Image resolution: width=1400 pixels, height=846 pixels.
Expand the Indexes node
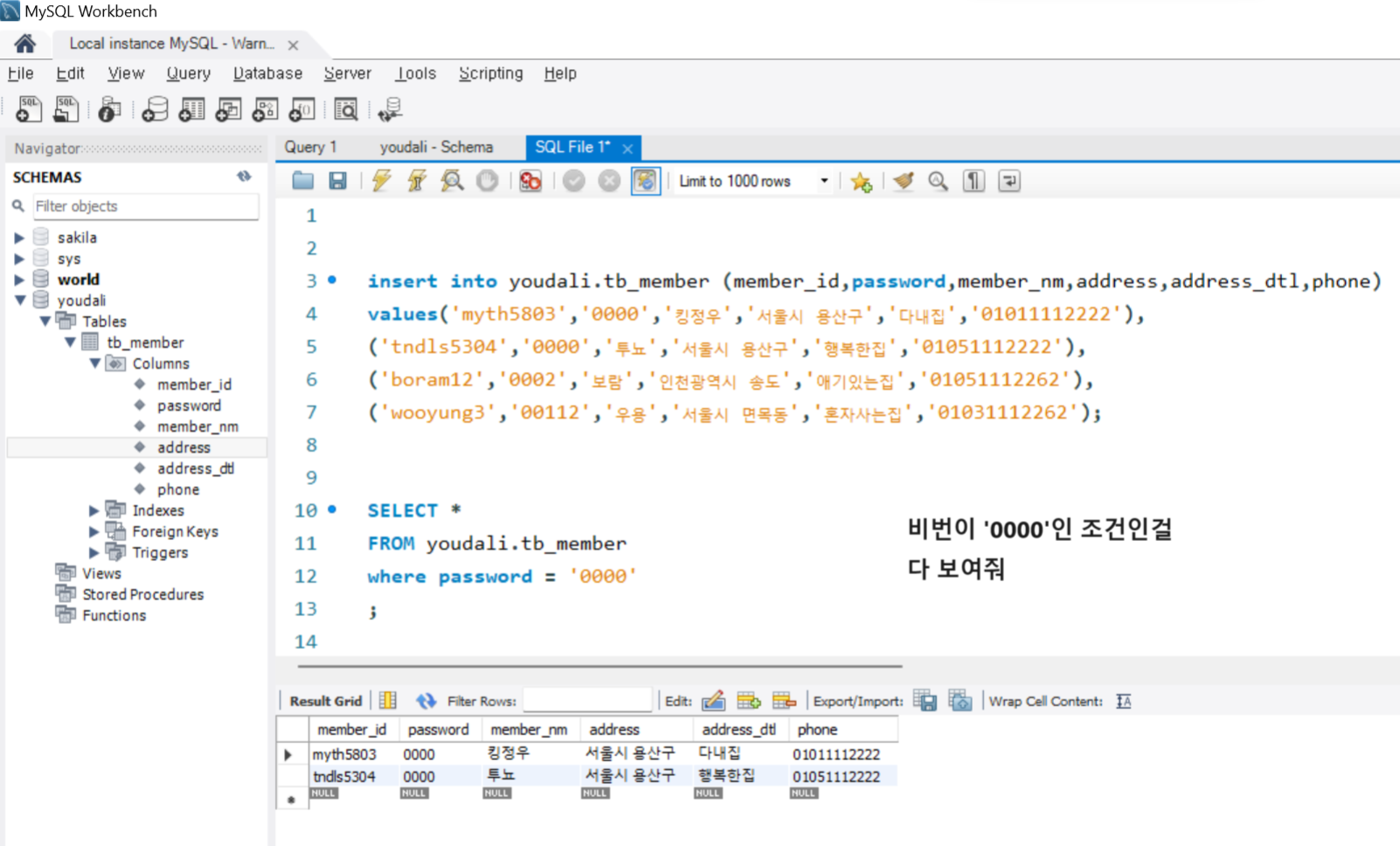pyautogui.click(x=94, y=510)
